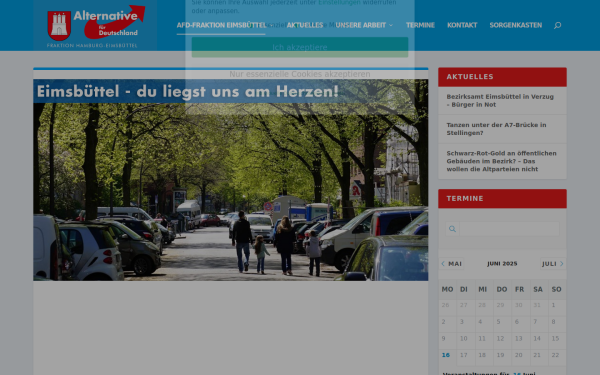Image resolution: width=600 pixels, height=375 pixels.
Task: Click into the Termine search field
Action: click(509, 229)
